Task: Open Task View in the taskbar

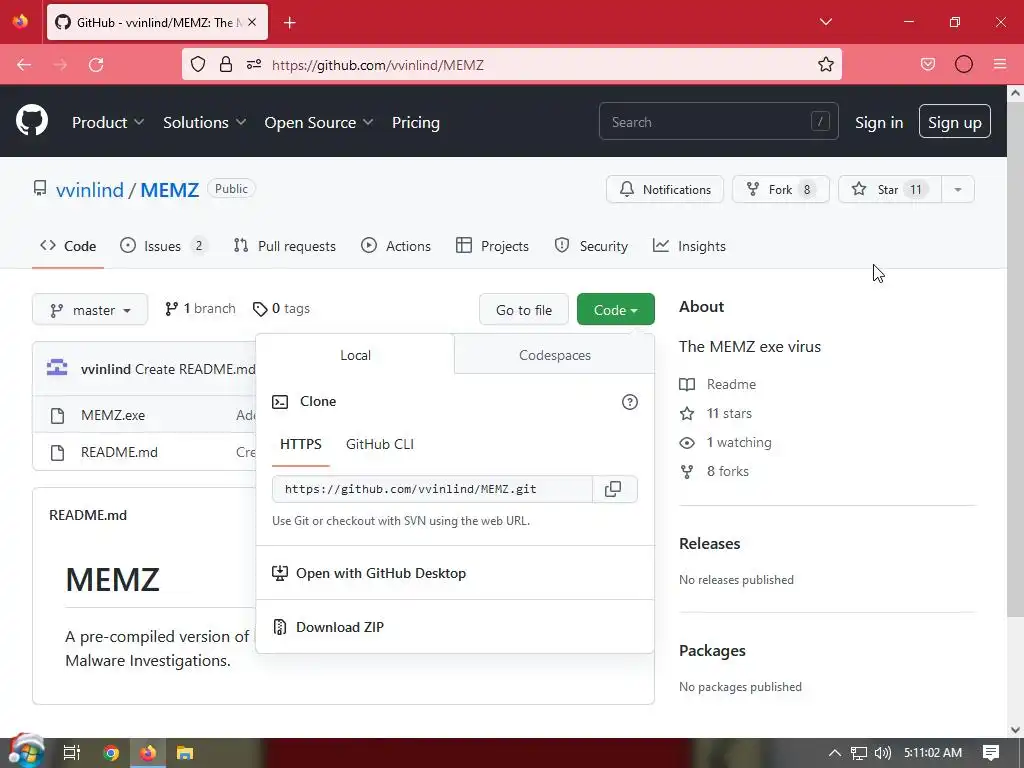Action: pos(72,753)
